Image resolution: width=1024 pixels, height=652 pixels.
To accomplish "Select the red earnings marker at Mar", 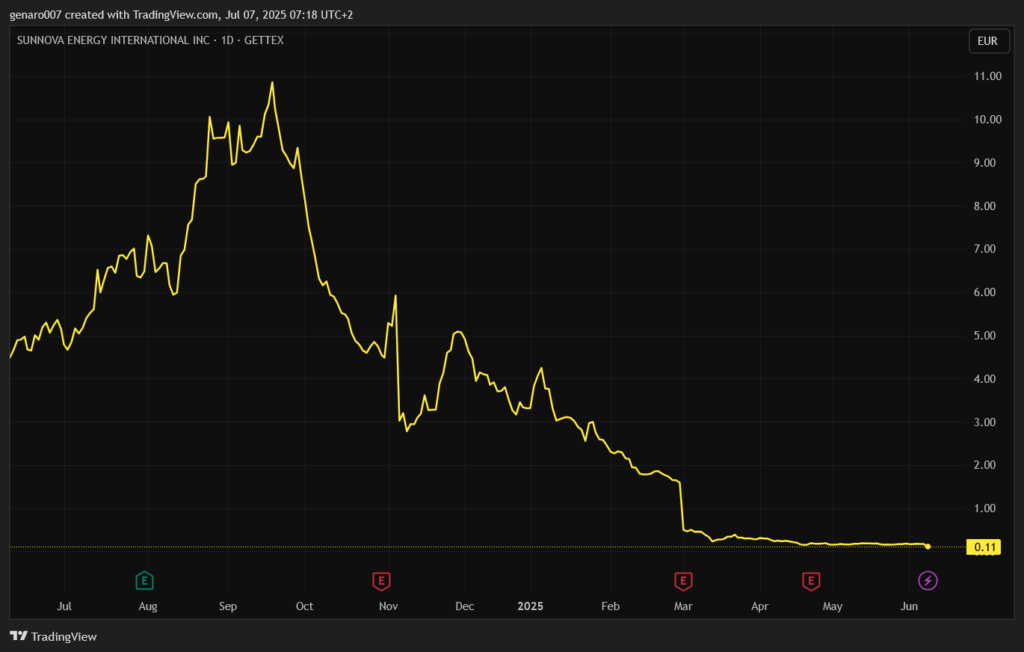I will [x=683, y=580].
